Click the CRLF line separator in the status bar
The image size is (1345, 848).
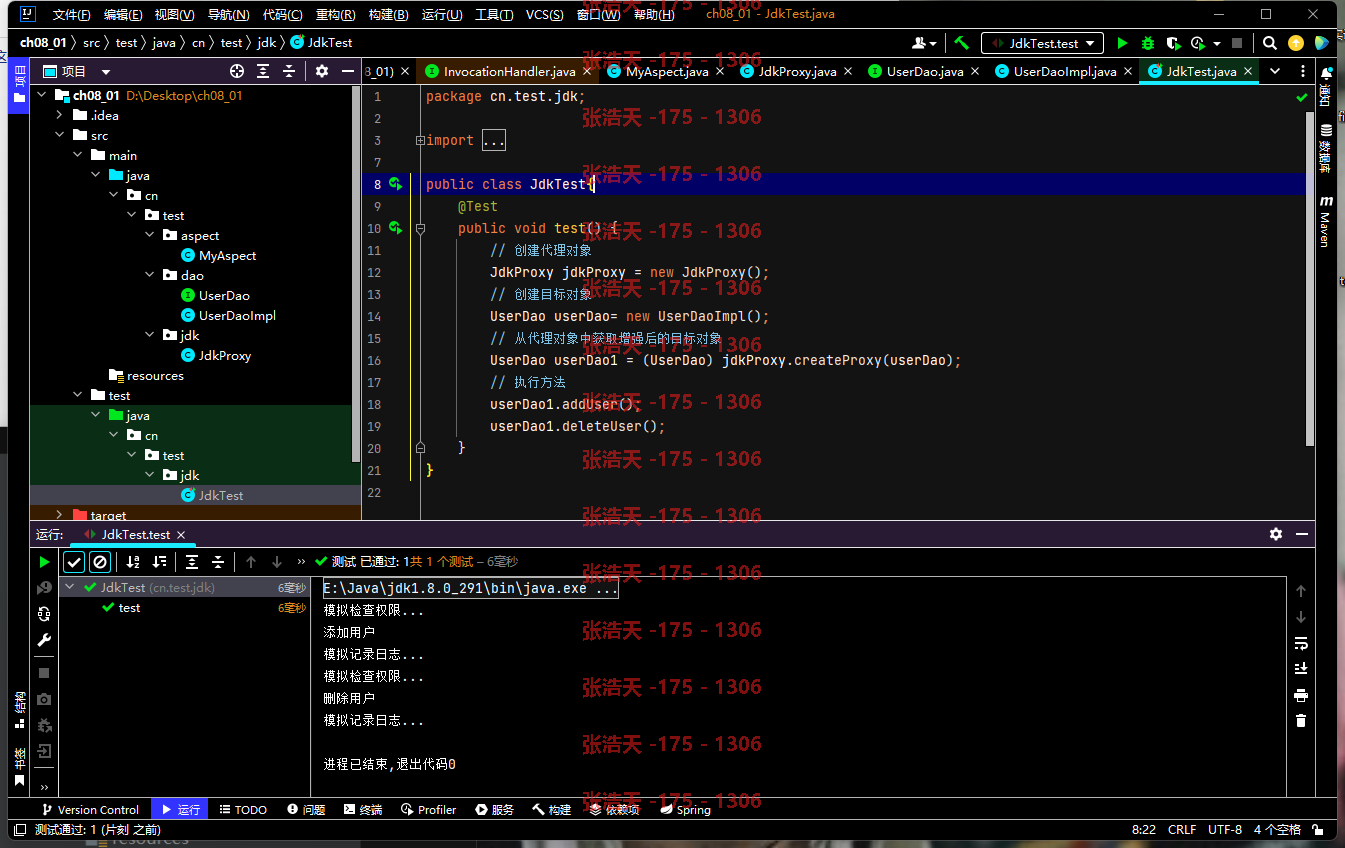pos(1182,829)
